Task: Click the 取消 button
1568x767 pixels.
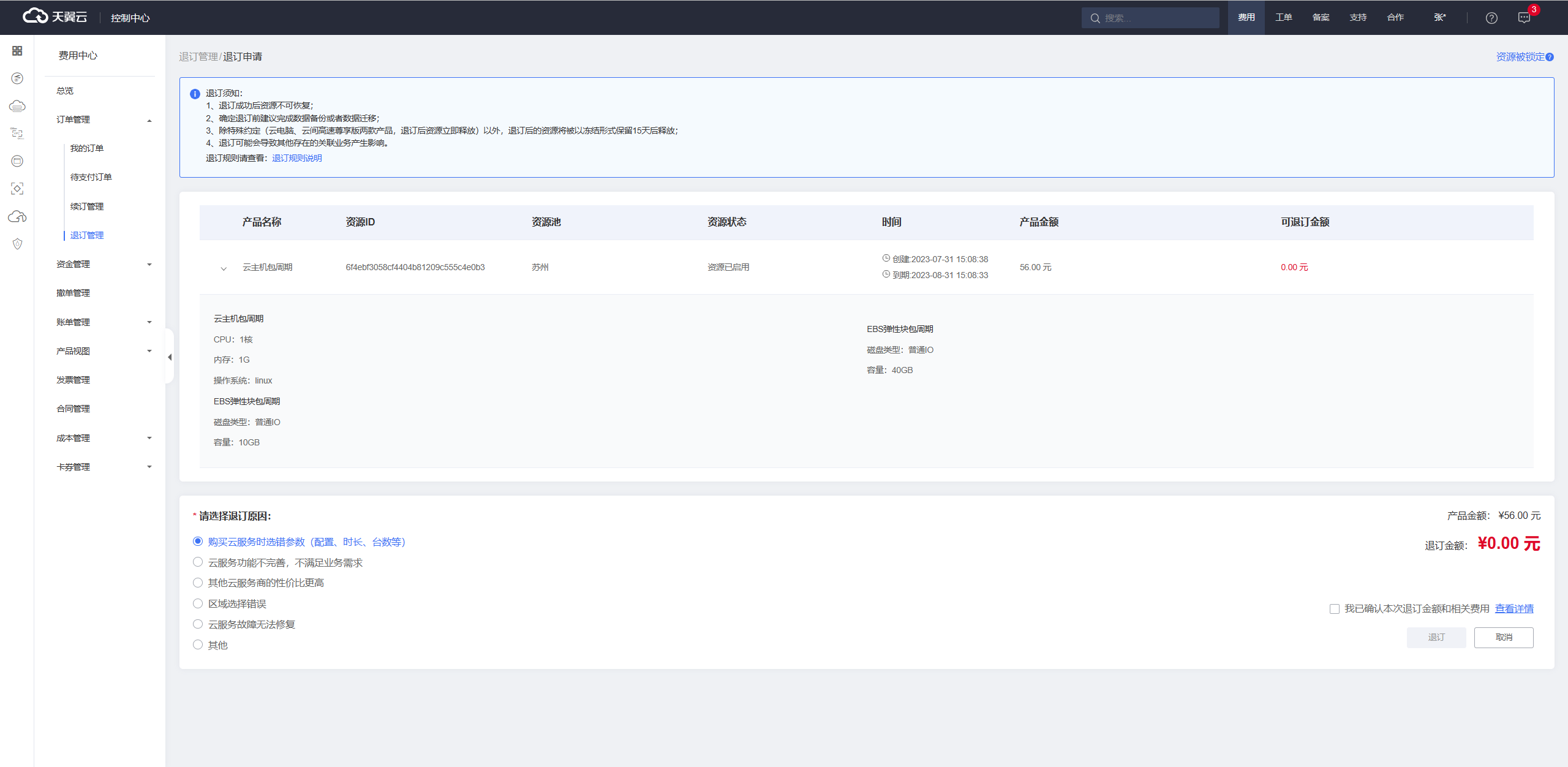Action: pyautogui.click(x=1503, y=637)
